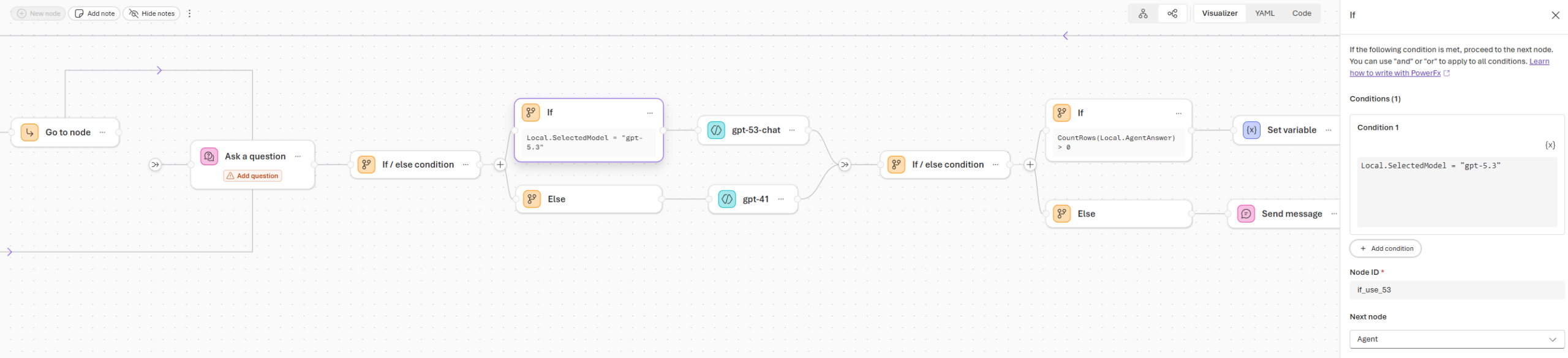1568x358 pixels.
Task: Click the plus button after first If / else condition
Action: click(x=500, y=165)
